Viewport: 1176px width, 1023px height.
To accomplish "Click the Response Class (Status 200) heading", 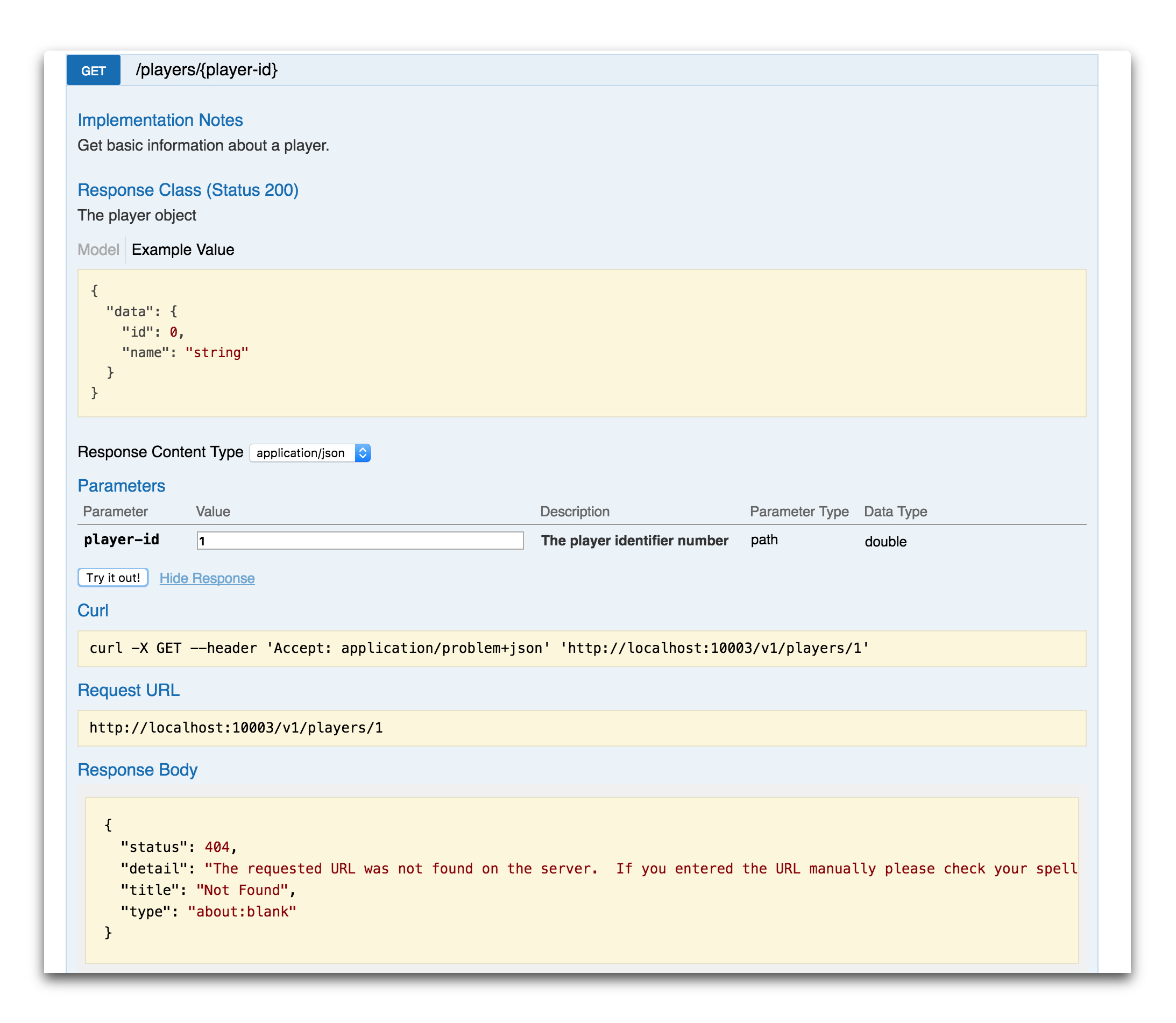I will click(188, 190).
